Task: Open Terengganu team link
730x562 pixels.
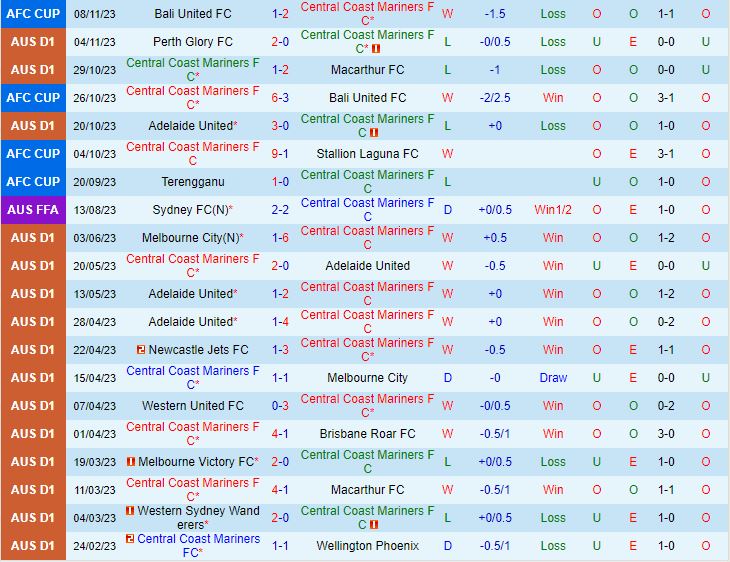Action: (193, 182)
